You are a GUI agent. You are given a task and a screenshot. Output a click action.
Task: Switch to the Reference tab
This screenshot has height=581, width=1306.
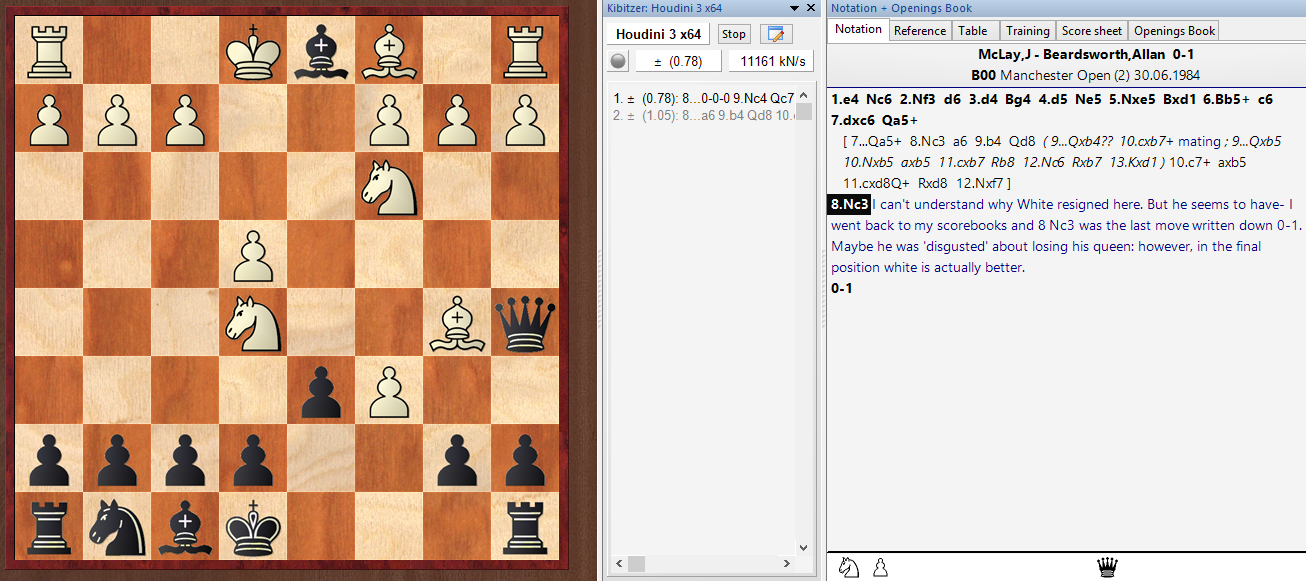[x=919, y=30]
